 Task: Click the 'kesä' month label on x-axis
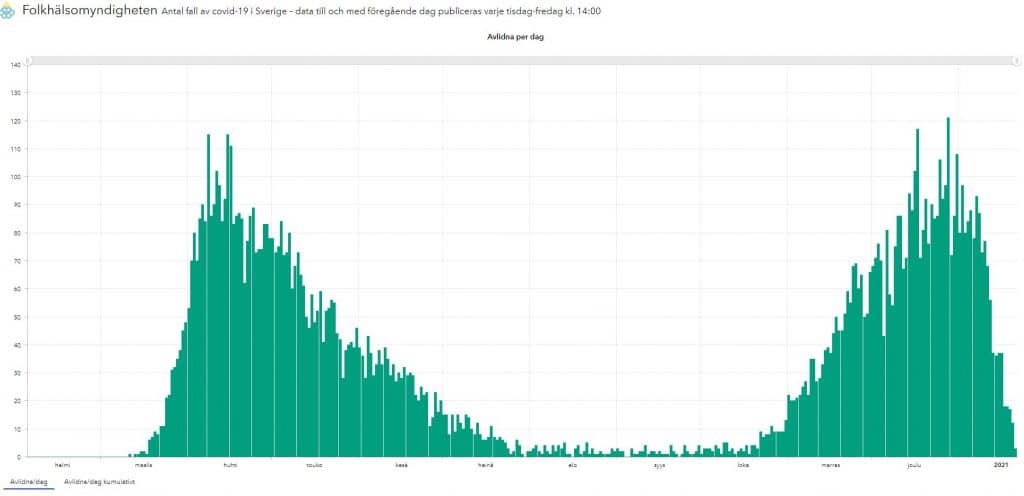click(401, 465)
